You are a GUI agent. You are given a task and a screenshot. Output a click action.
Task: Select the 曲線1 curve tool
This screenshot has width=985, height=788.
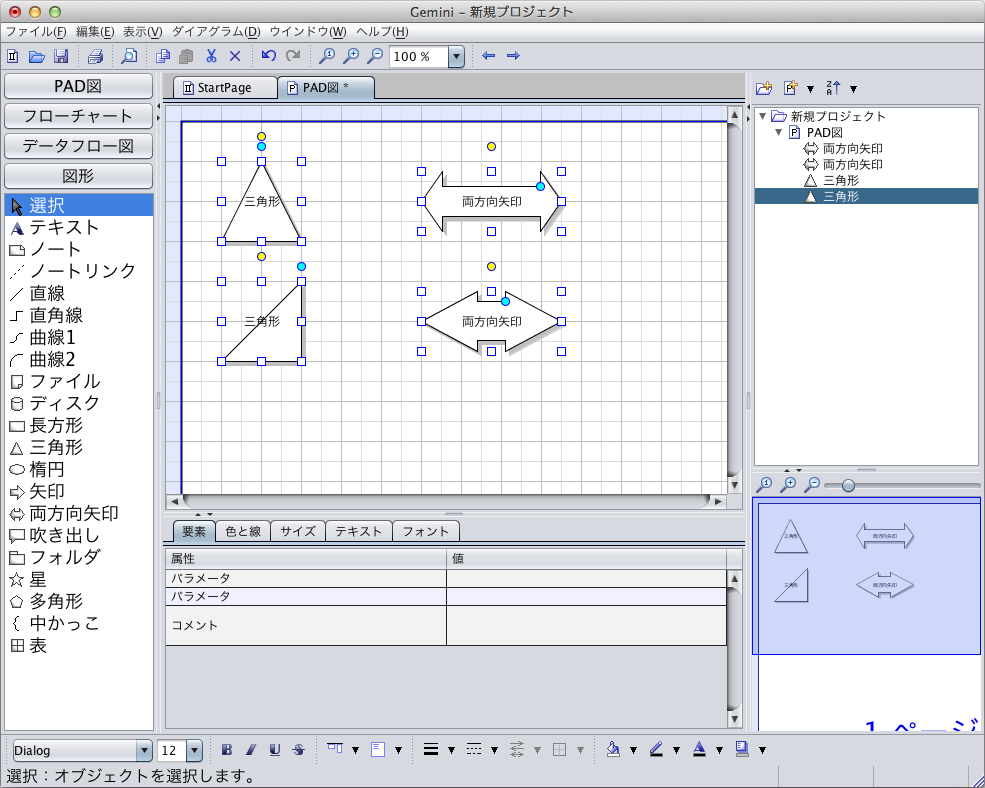[79, 337]
